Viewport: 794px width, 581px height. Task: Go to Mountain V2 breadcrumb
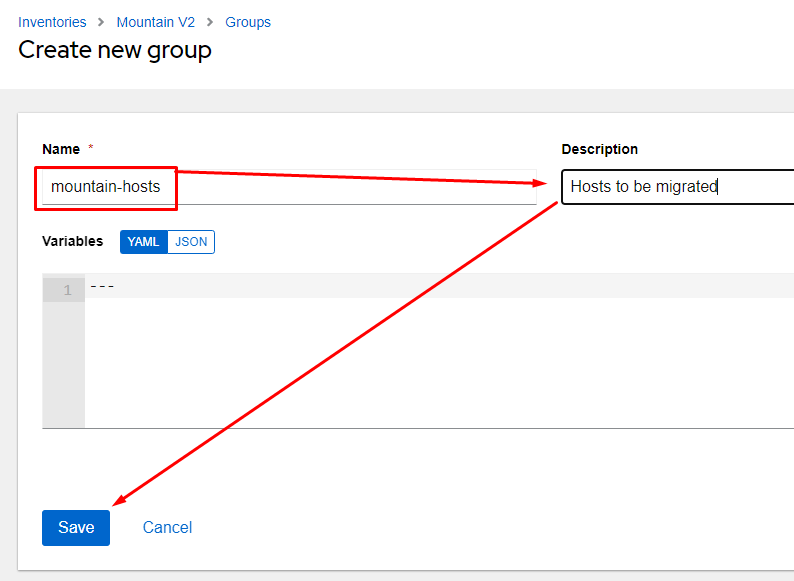click(x=155, y=22)
